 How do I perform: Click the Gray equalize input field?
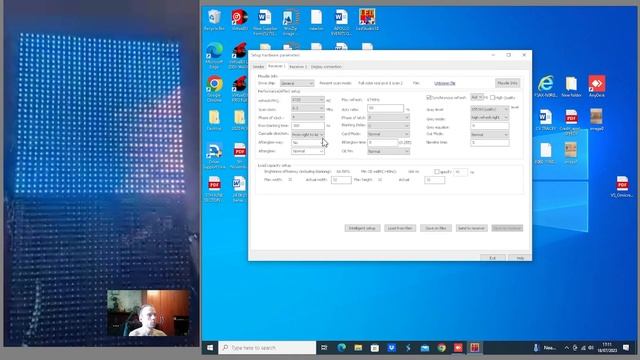[490, 126]
